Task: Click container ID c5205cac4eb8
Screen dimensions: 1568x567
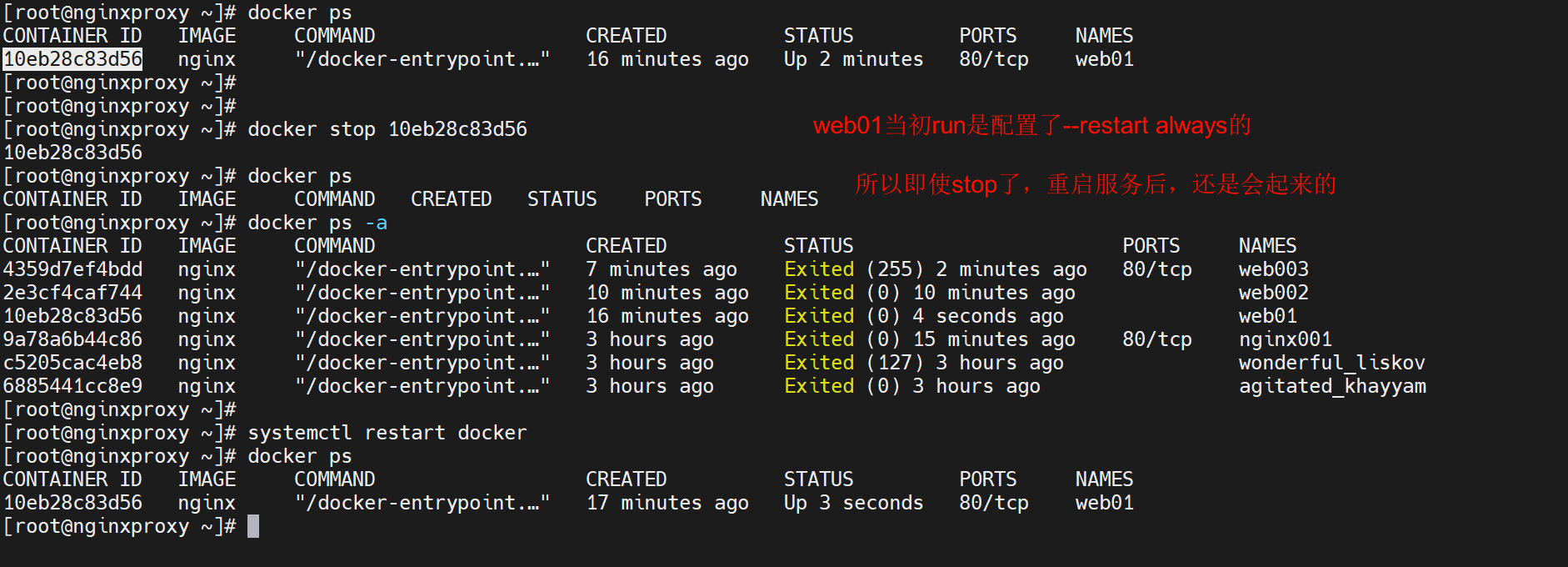Action: tap(72, 363)
